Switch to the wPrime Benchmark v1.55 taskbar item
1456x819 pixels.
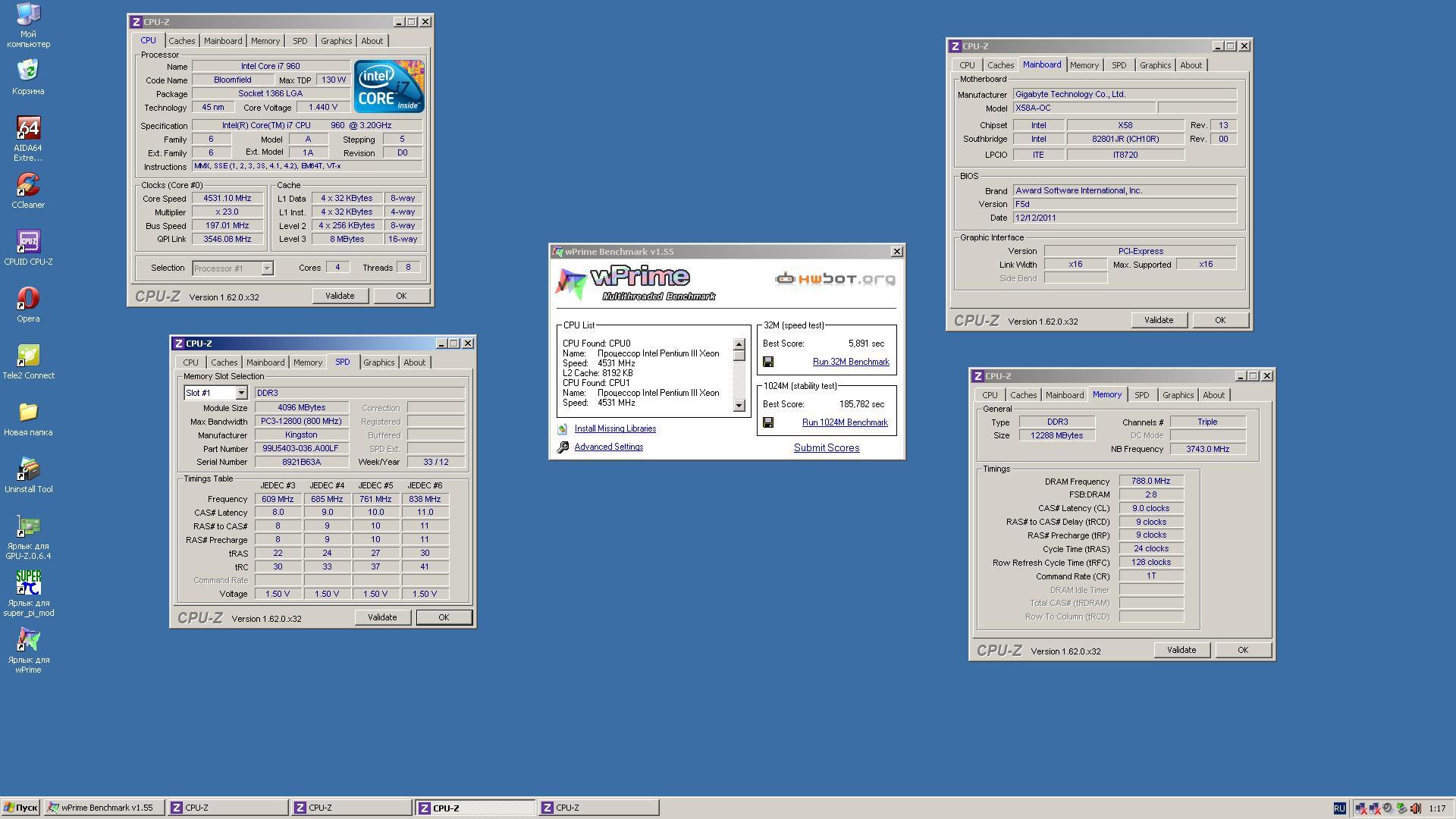point(104,808)
